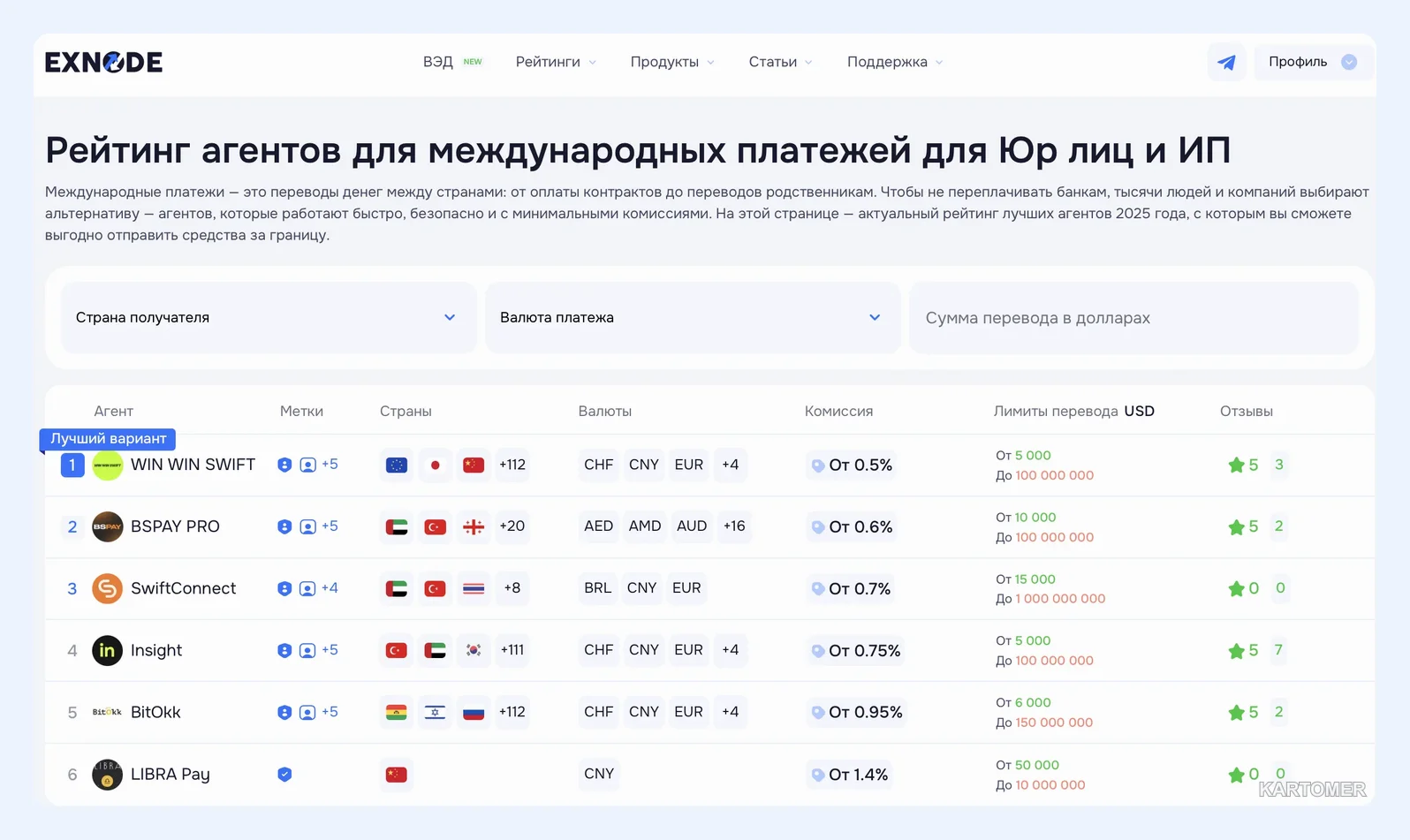Show +112 more countries for WIN WIN SWIFT
Screen dimensions: 1410x840
tap(512, 465)
